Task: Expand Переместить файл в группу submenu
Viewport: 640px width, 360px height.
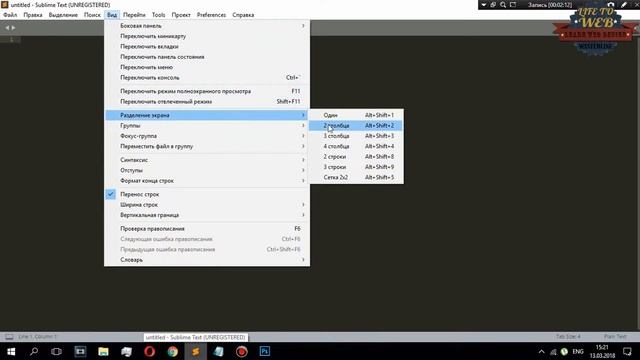Action: (207, 146)
